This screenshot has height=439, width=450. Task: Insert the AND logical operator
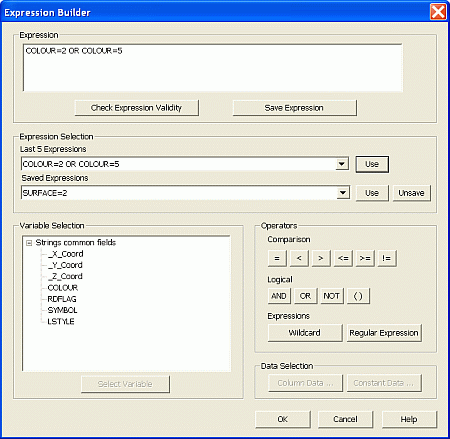click(279, 296)
